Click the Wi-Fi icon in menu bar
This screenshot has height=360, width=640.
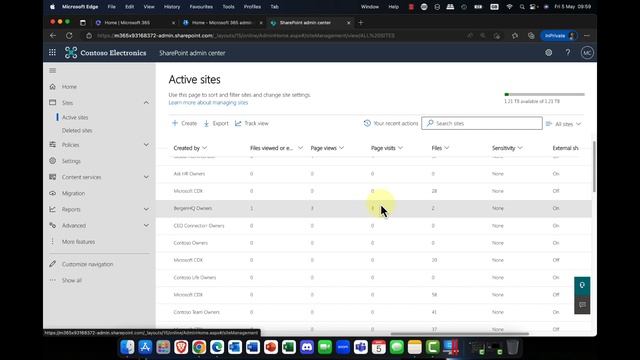(509, 7)
